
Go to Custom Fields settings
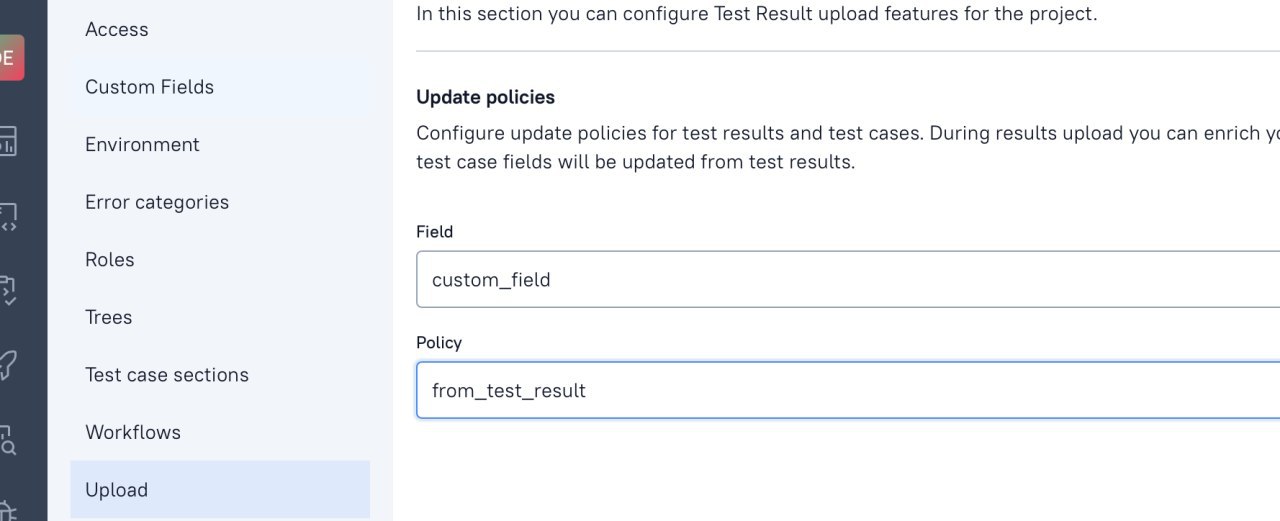(150, 87)
